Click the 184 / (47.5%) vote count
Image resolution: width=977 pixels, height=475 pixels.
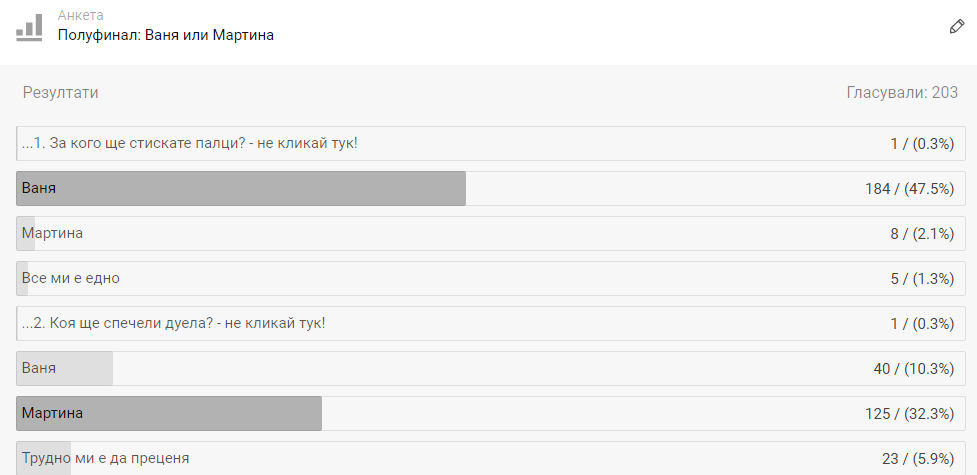910,189
